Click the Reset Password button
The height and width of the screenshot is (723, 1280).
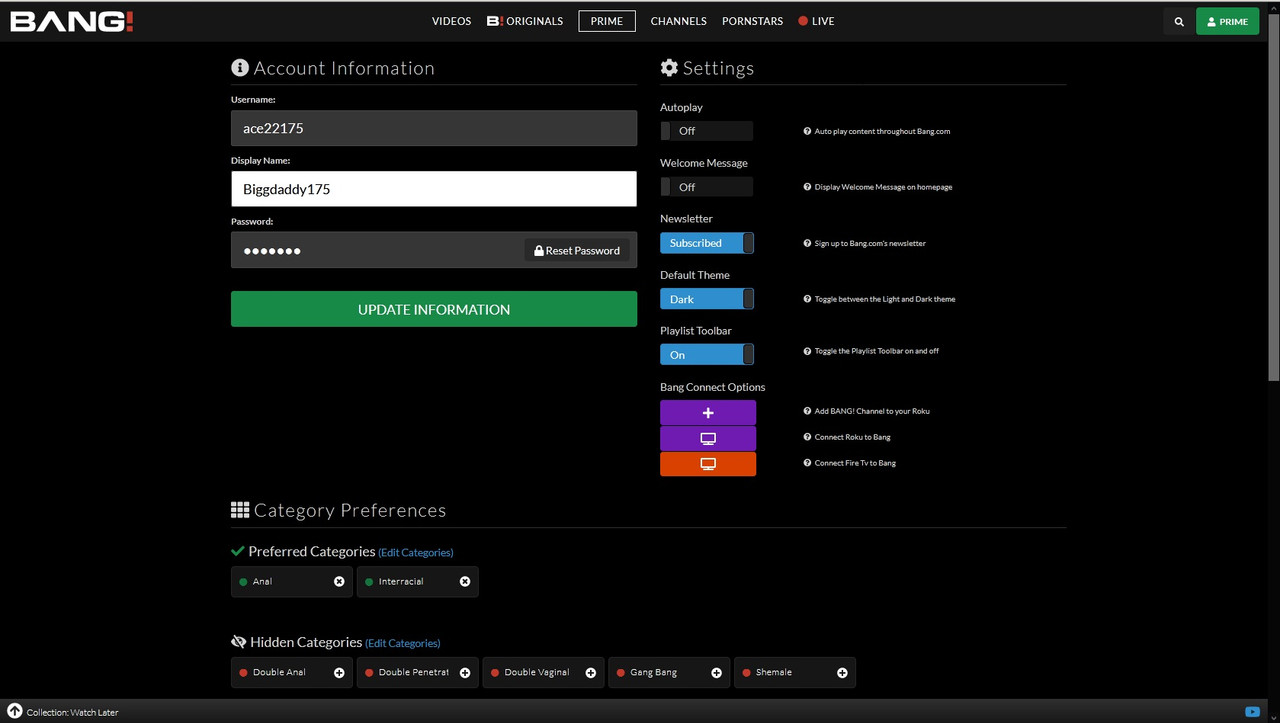[x=577, y=250]
